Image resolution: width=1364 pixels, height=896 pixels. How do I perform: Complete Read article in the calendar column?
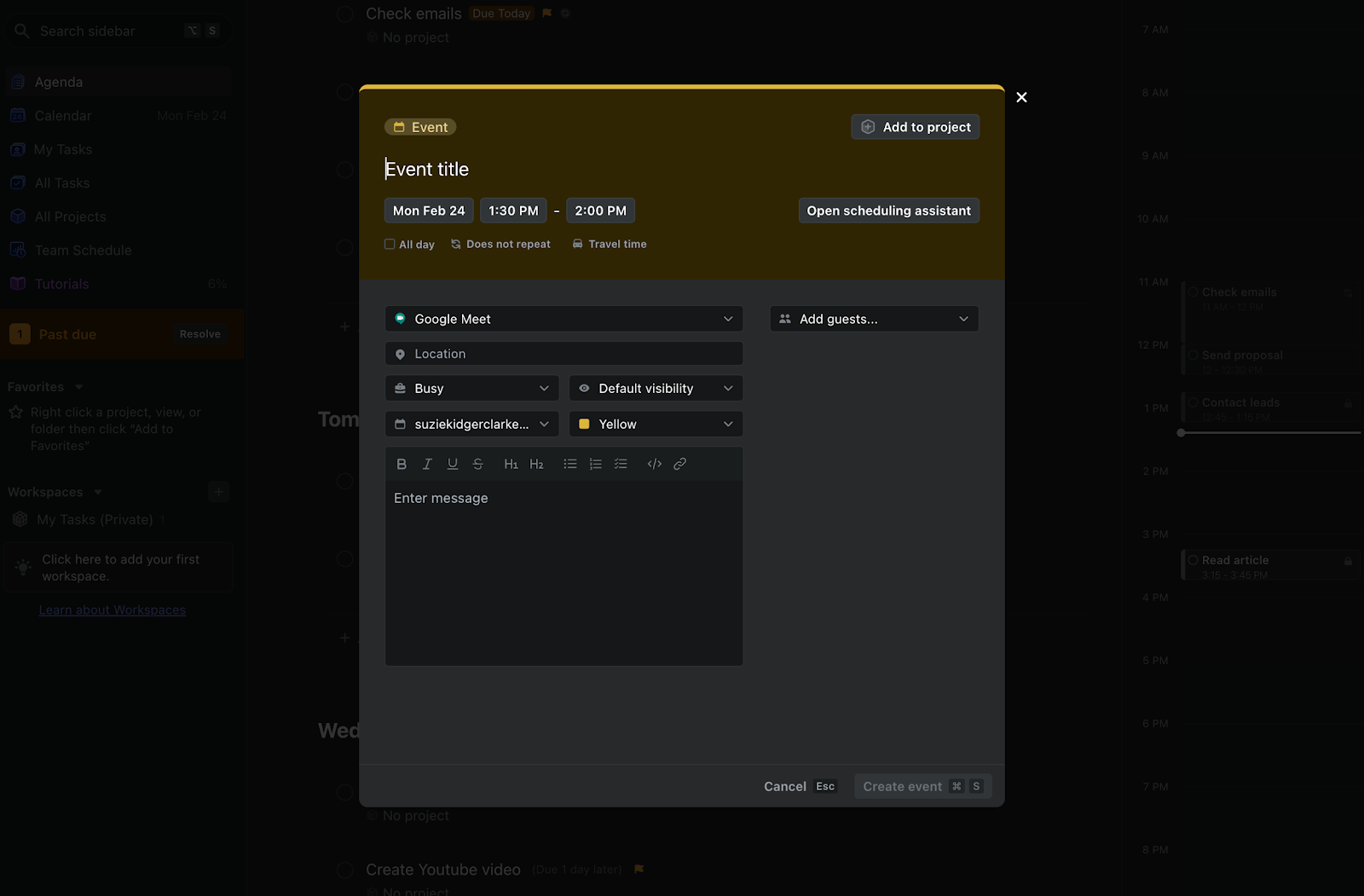[x=1193, y=560]
